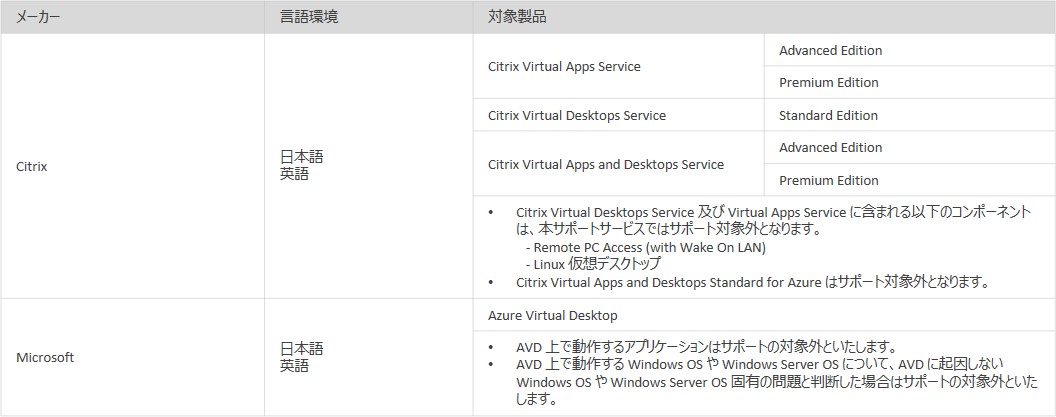Click Advanced Edition beside Citrix Virtual Apps Service
Screen dimensions: 1056x417
coord(830,50)
